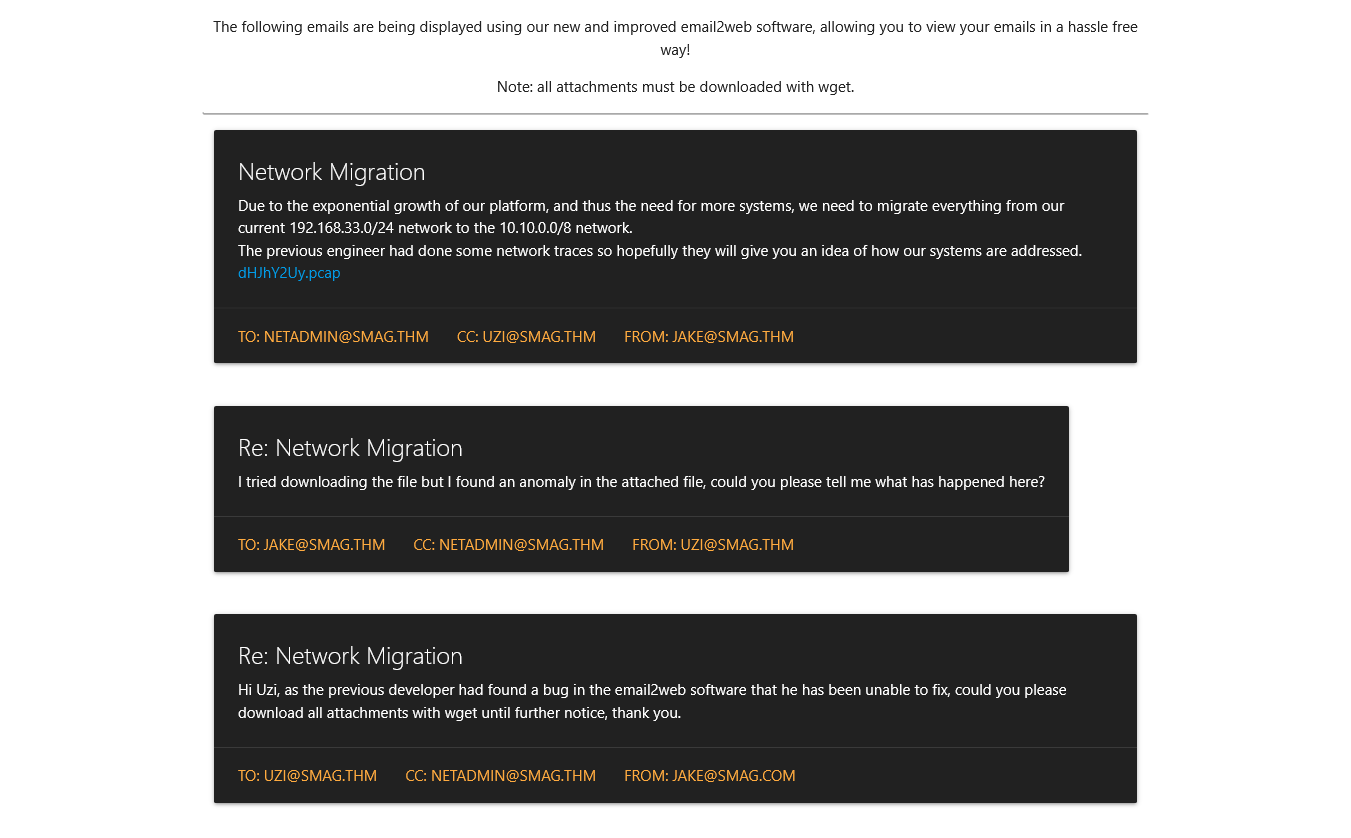Click the 'FROM: UZI@SMAG.THM' sender label
1351x838 pixels.
click(x=712, y=545)
